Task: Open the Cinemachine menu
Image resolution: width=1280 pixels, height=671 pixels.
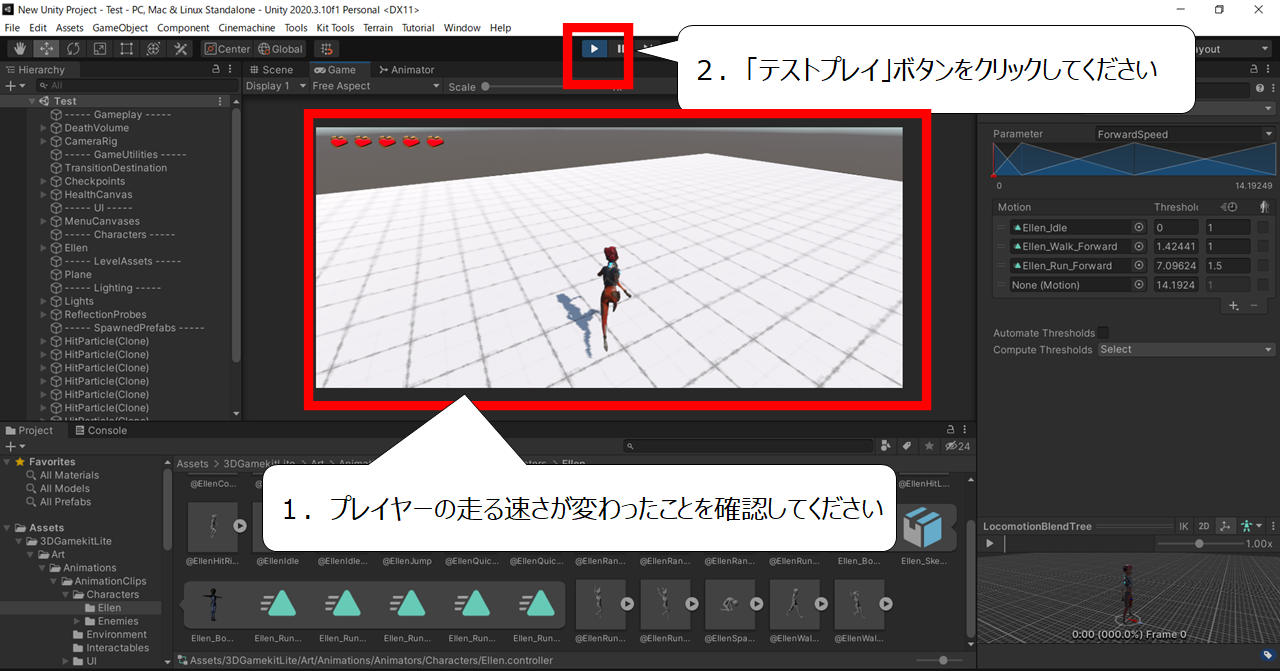Action: tap(248, 28)
